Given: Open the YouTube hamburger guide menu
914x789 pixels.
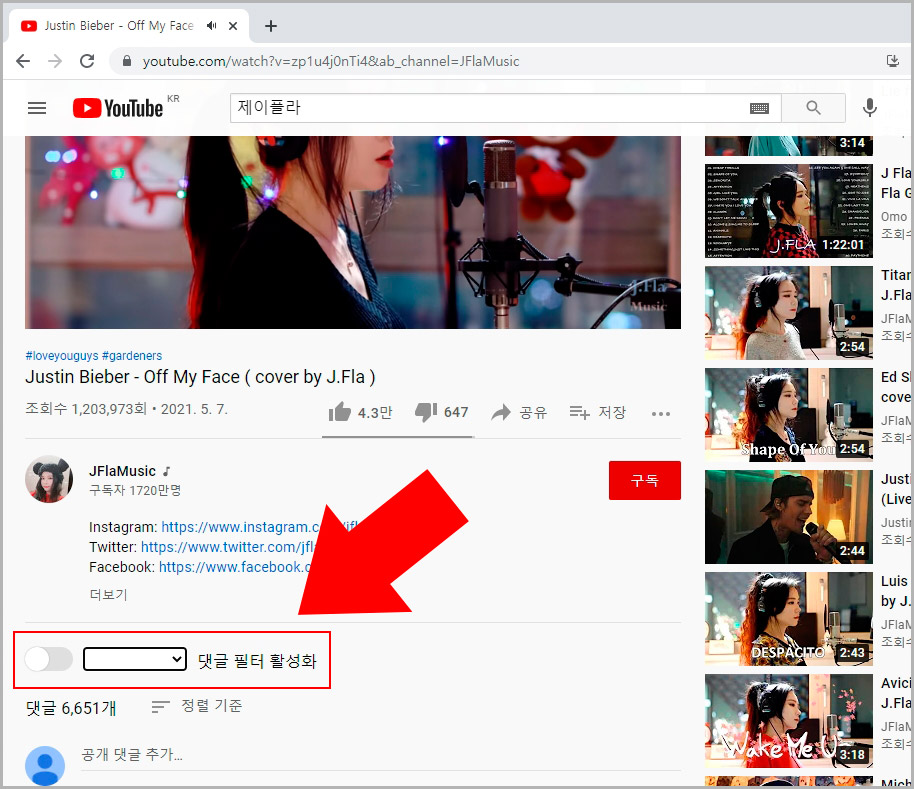Looking at the screenshot, I should pos(37,108).
